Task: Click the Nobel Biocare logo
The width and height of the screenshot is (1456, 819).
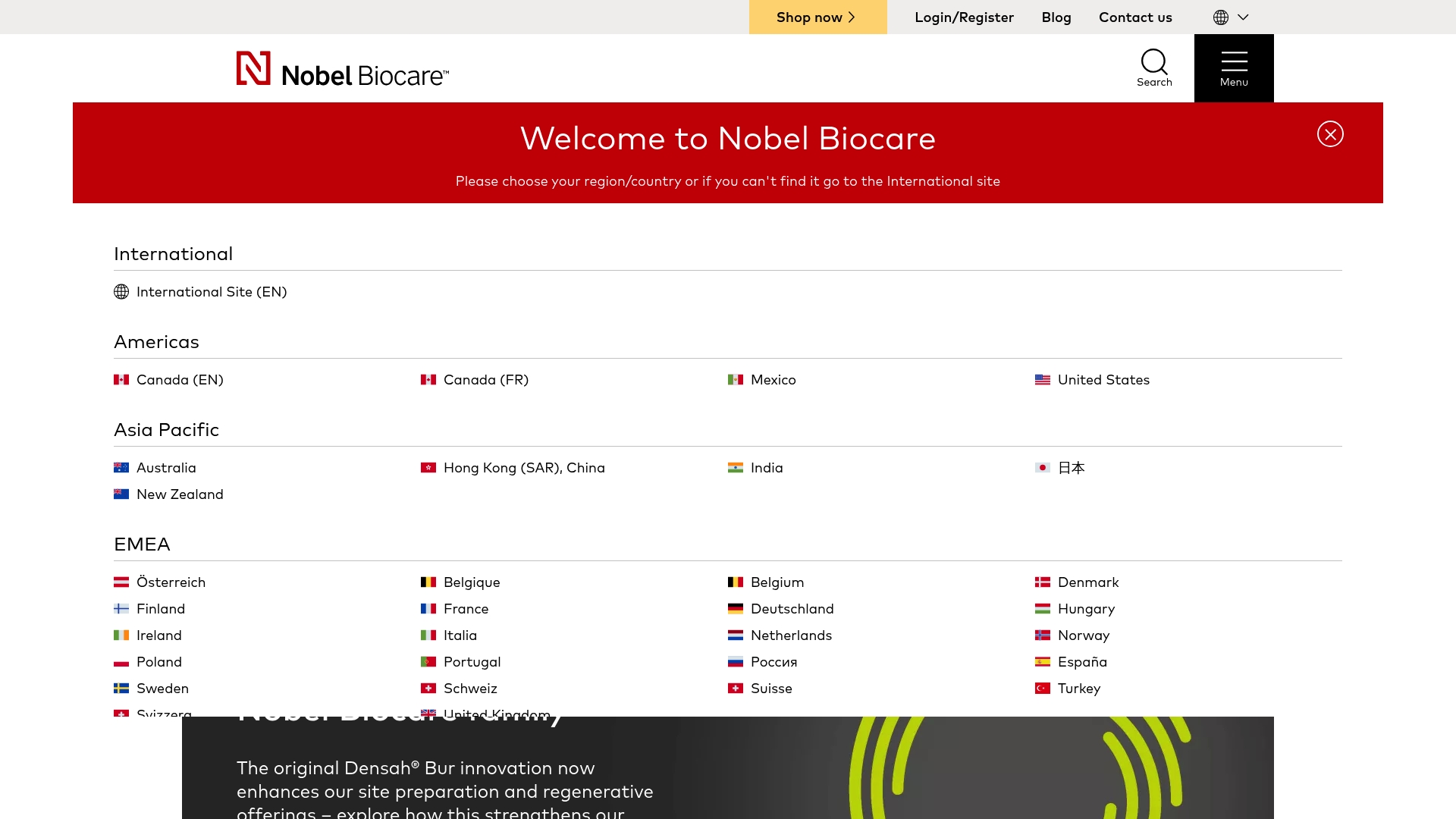Action: pos(342,68)
